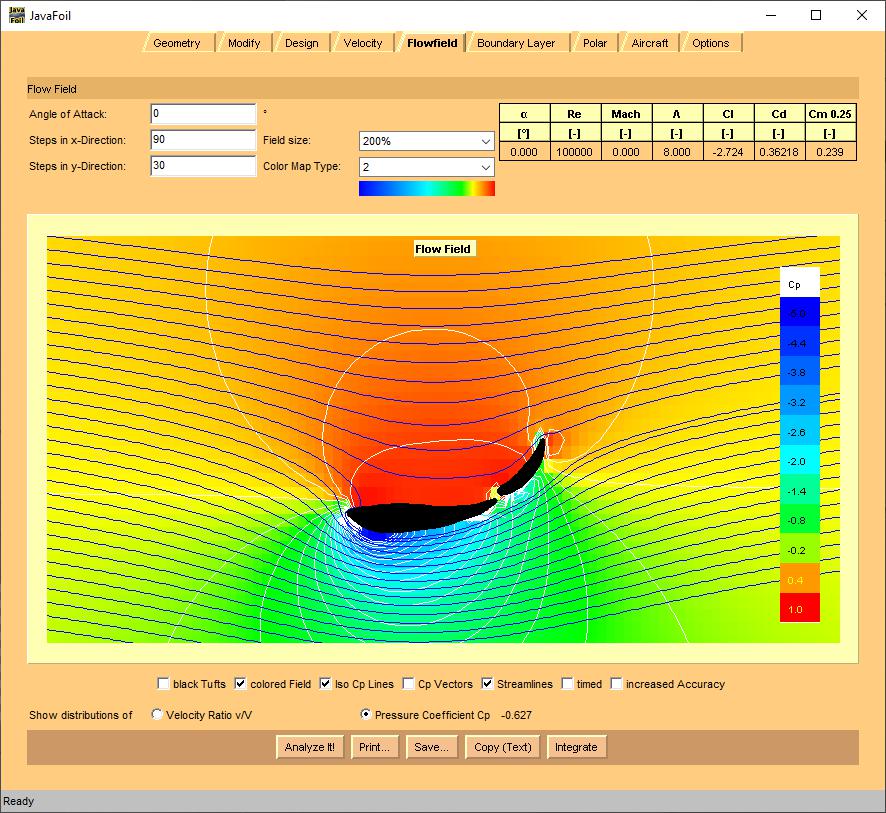Image resolution: width=886 pixels, height=813 pixels.
Task: Switch to the Modify tab
Action: click(244, 43)
